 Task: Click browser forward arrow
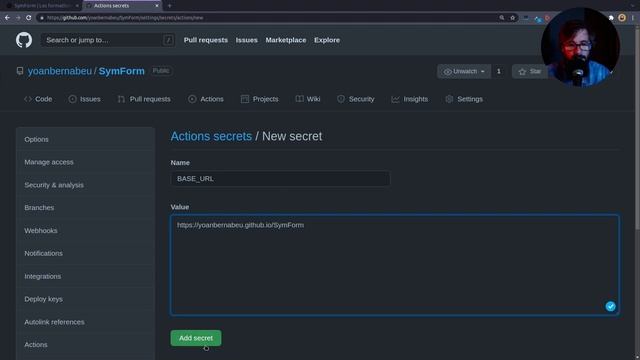click(18, 18)
